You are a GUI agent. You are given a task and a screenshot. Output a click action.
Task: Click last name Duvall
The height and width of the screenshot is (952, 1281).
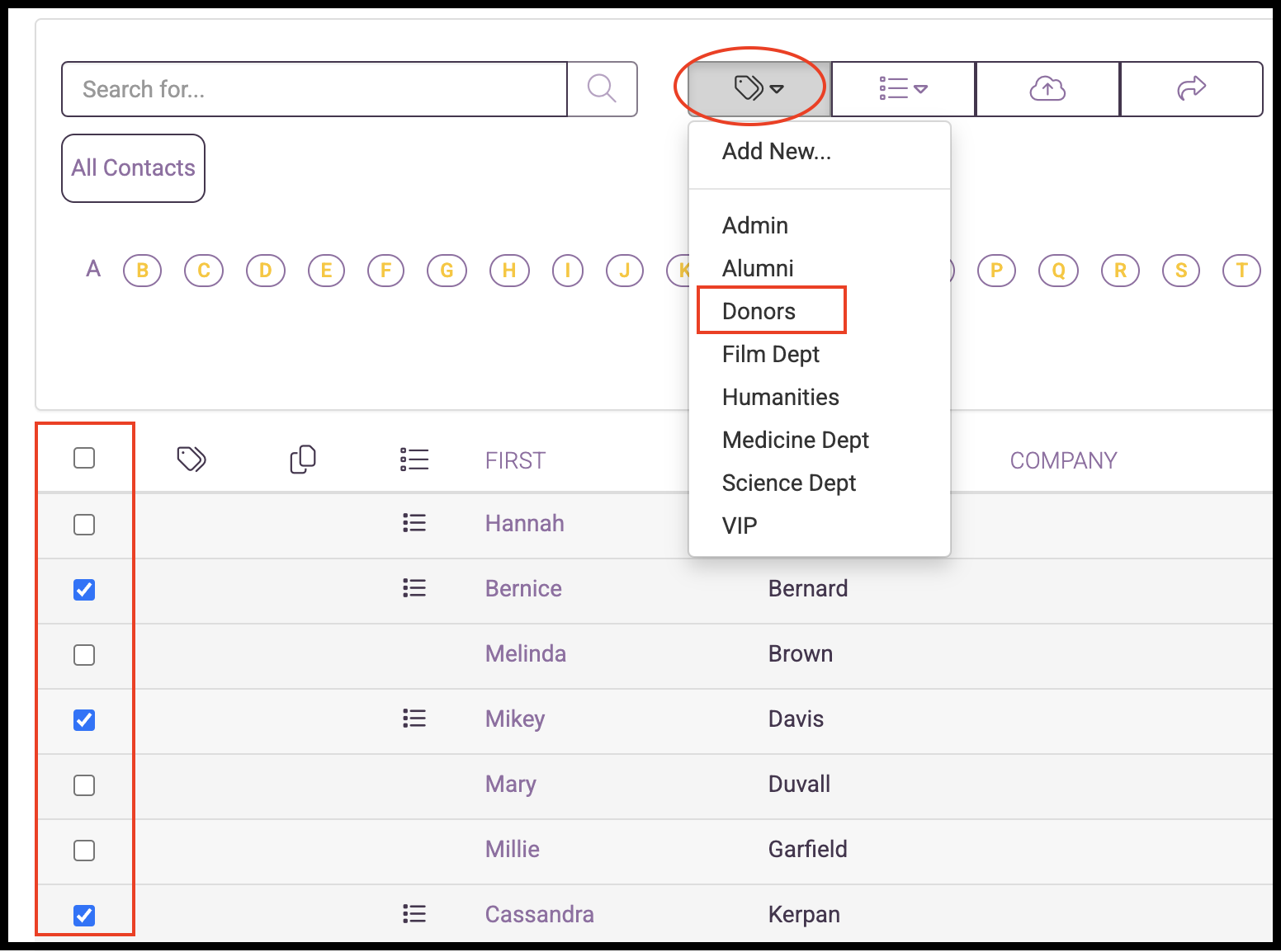pyautogui.click(x=799, y=784)
